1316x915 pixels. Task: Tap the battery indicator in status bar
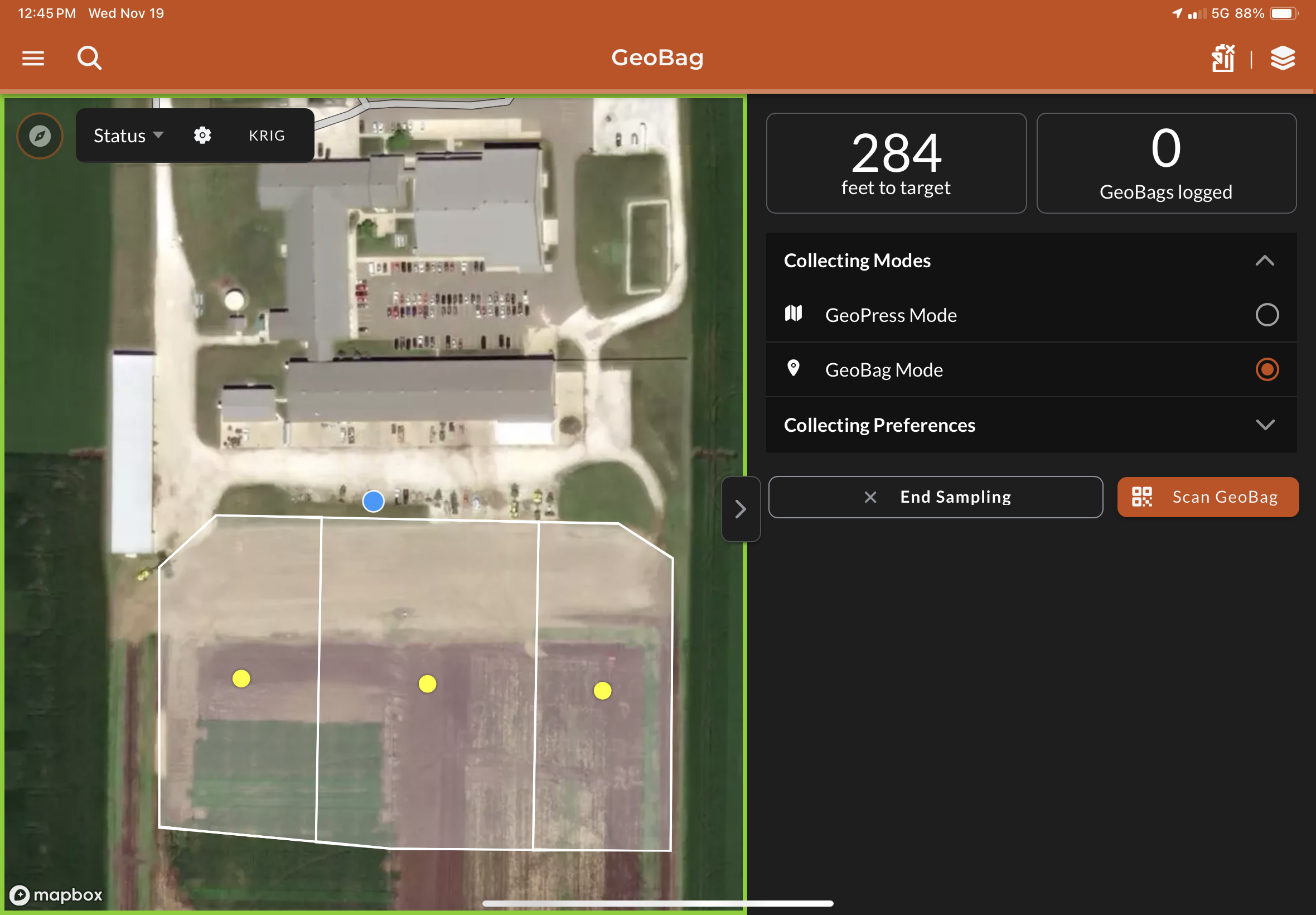click(1284, 13)
